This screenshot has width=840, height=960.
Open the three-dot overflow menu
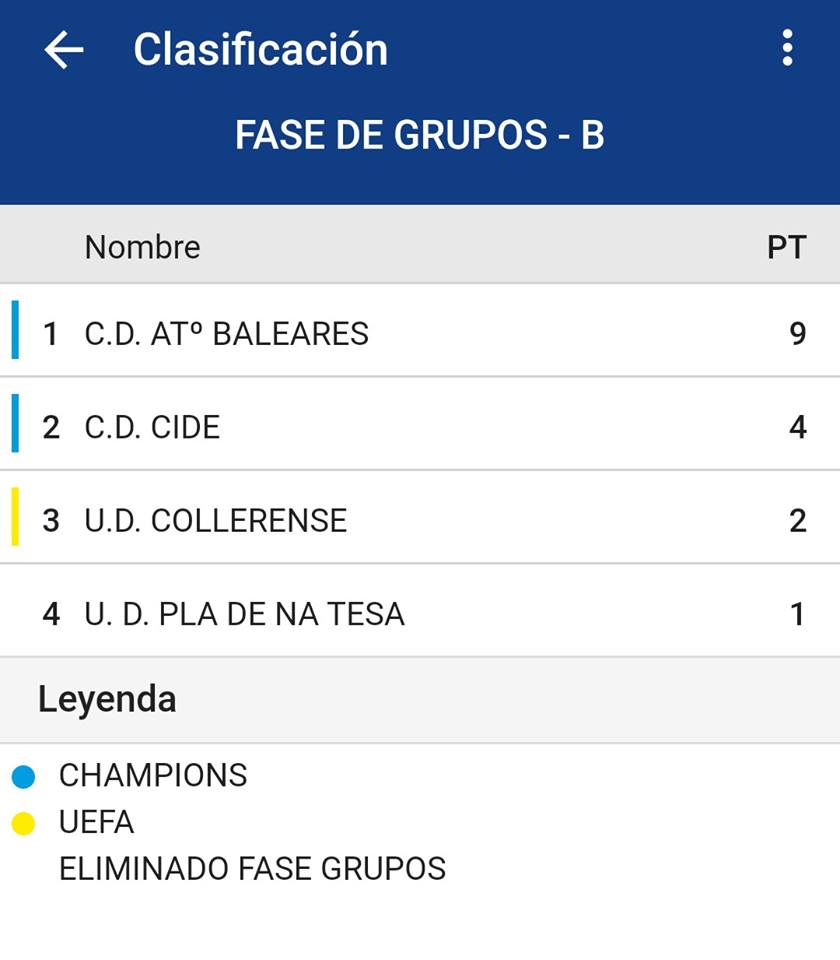[x=788, y=48]
